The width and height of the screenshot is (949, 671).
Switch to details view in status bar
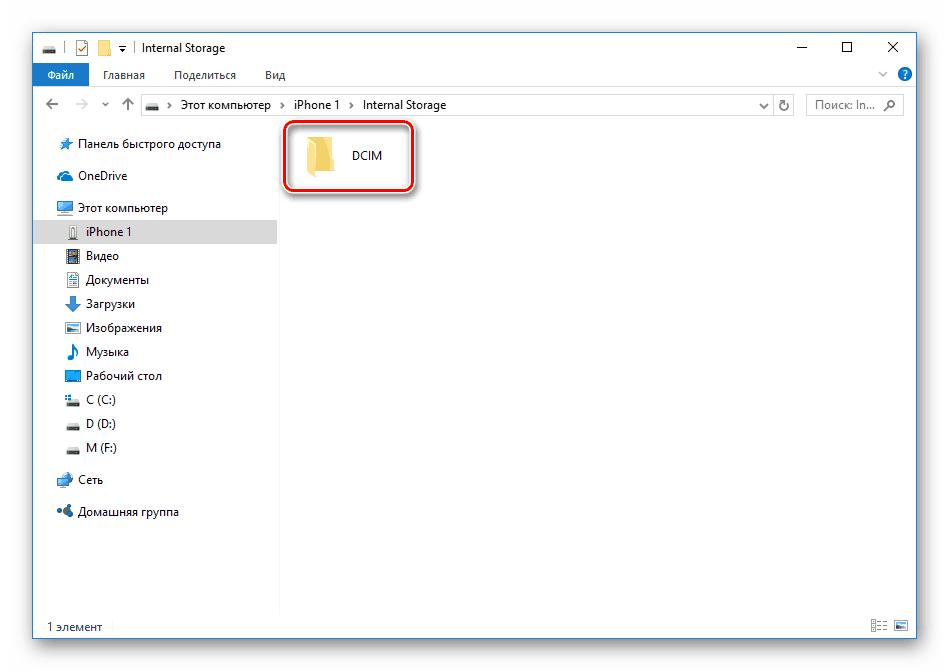point(879,626)
